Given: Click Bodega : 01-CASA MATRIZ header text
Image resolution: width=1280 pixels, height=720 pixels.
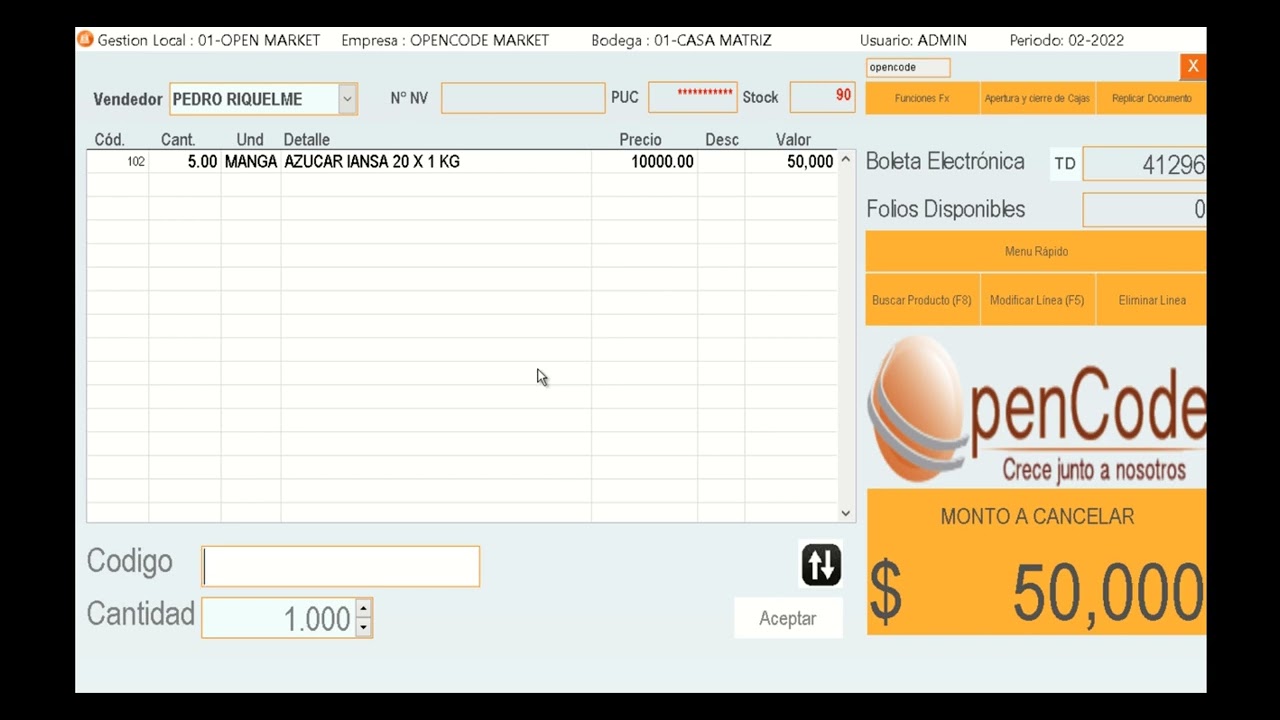Looking at the screenshot, I should [681, 40].
